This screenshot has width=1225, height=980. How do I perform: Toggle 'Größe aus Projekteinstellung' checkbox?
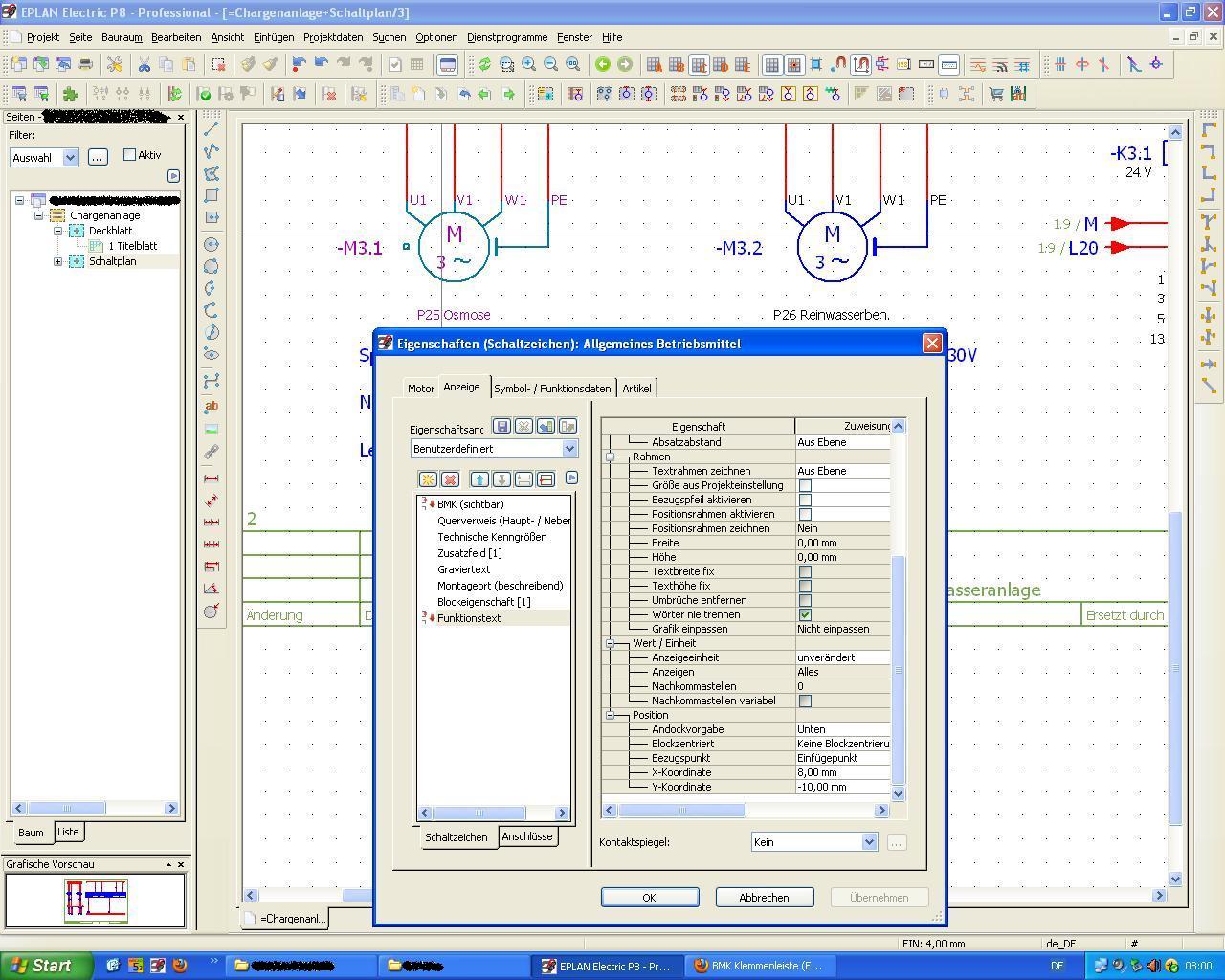pyautogui.click(x=805, y=485)
